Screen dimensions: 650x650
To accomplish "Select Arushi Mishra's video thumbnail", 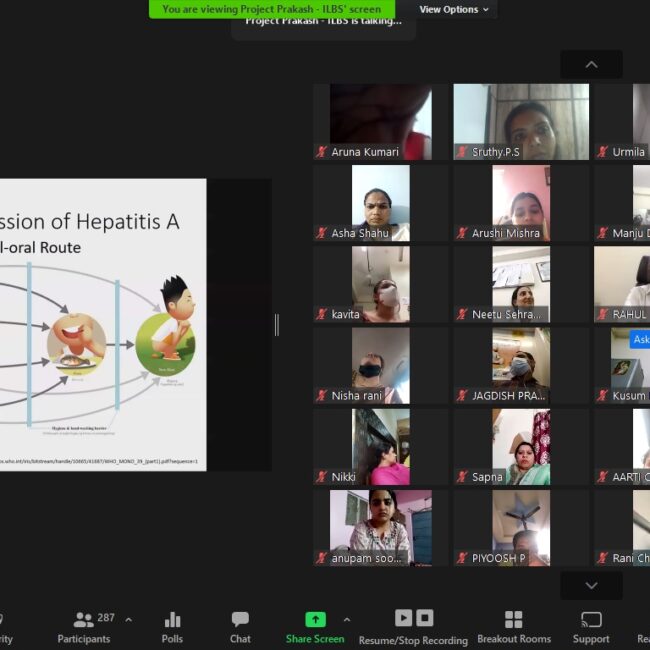I will pos(520,203).
